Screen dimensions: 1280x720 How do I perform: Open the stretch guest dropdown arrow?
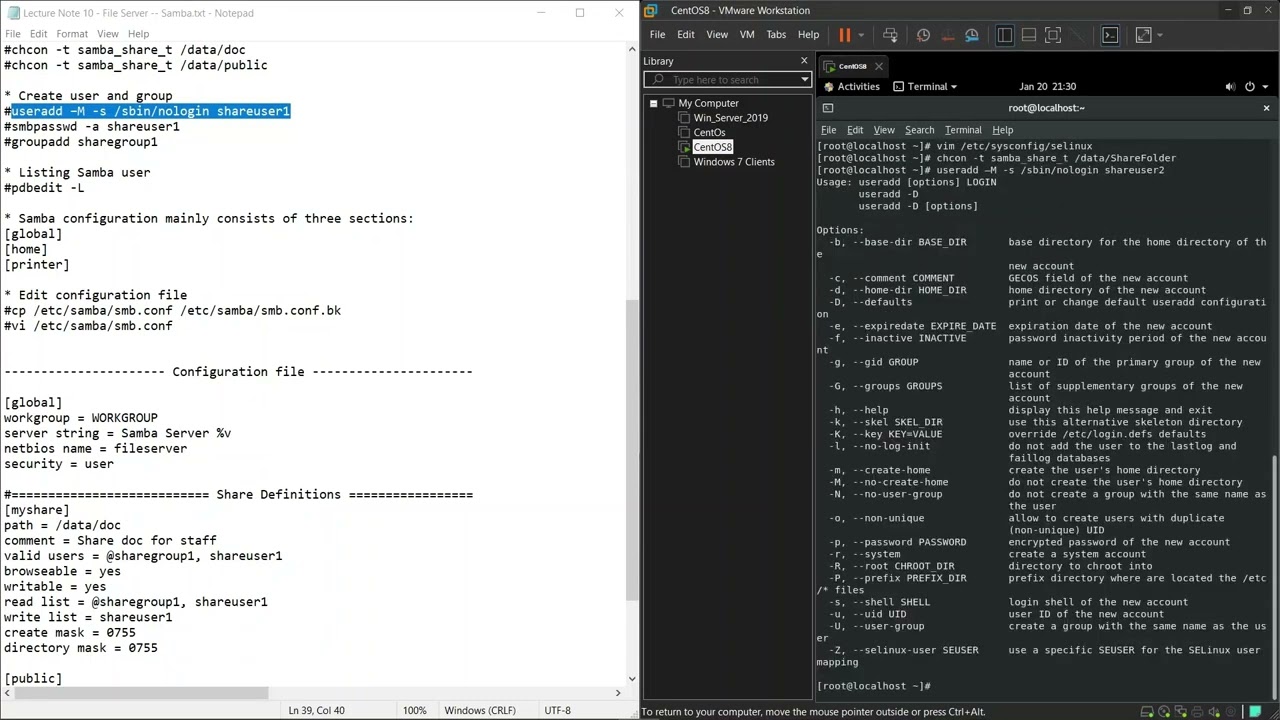pos(1159,35)
